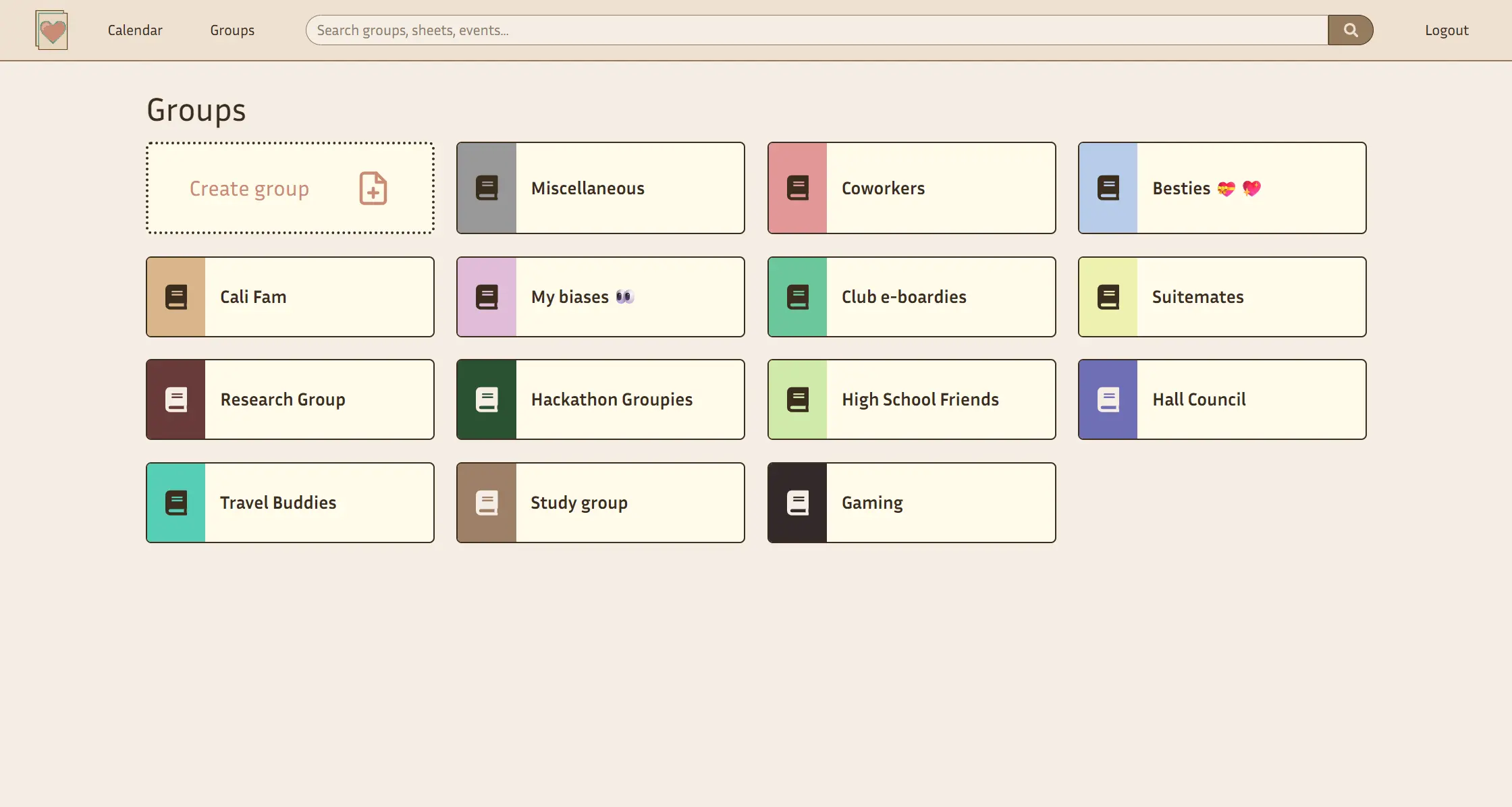
Task: Focus the search groups input field
Action: [x=817, y=30]
